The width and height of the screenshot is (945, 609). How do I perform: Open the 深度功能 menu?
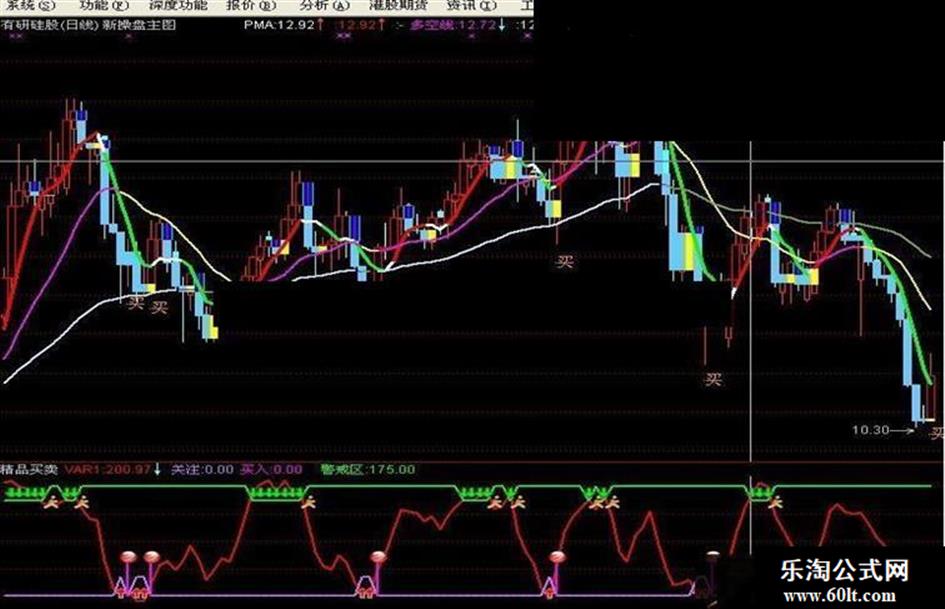(178, 5)
